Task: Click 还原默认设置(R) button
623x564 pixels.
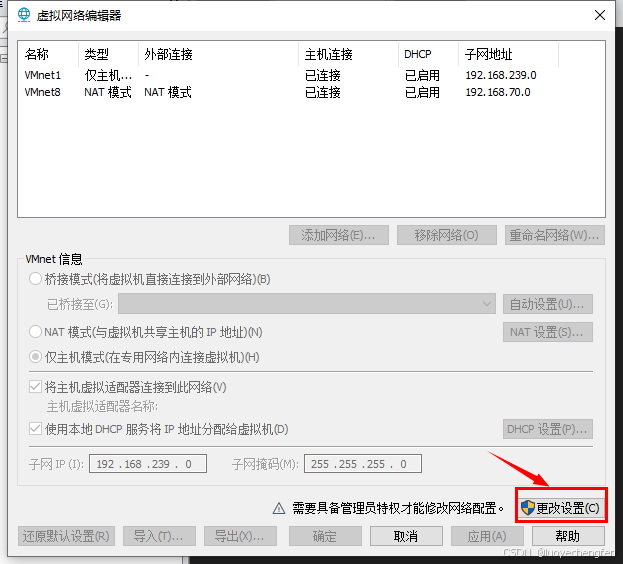Action: (66, 536)
